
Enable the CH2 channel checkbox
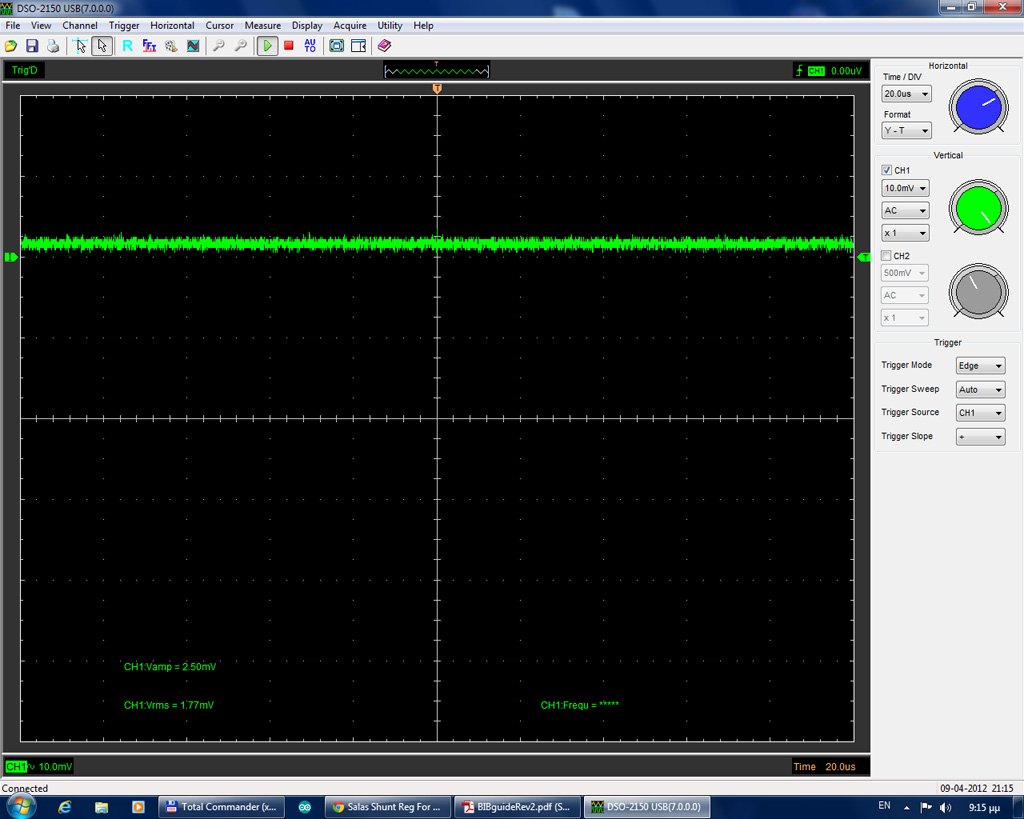(884, 255)
